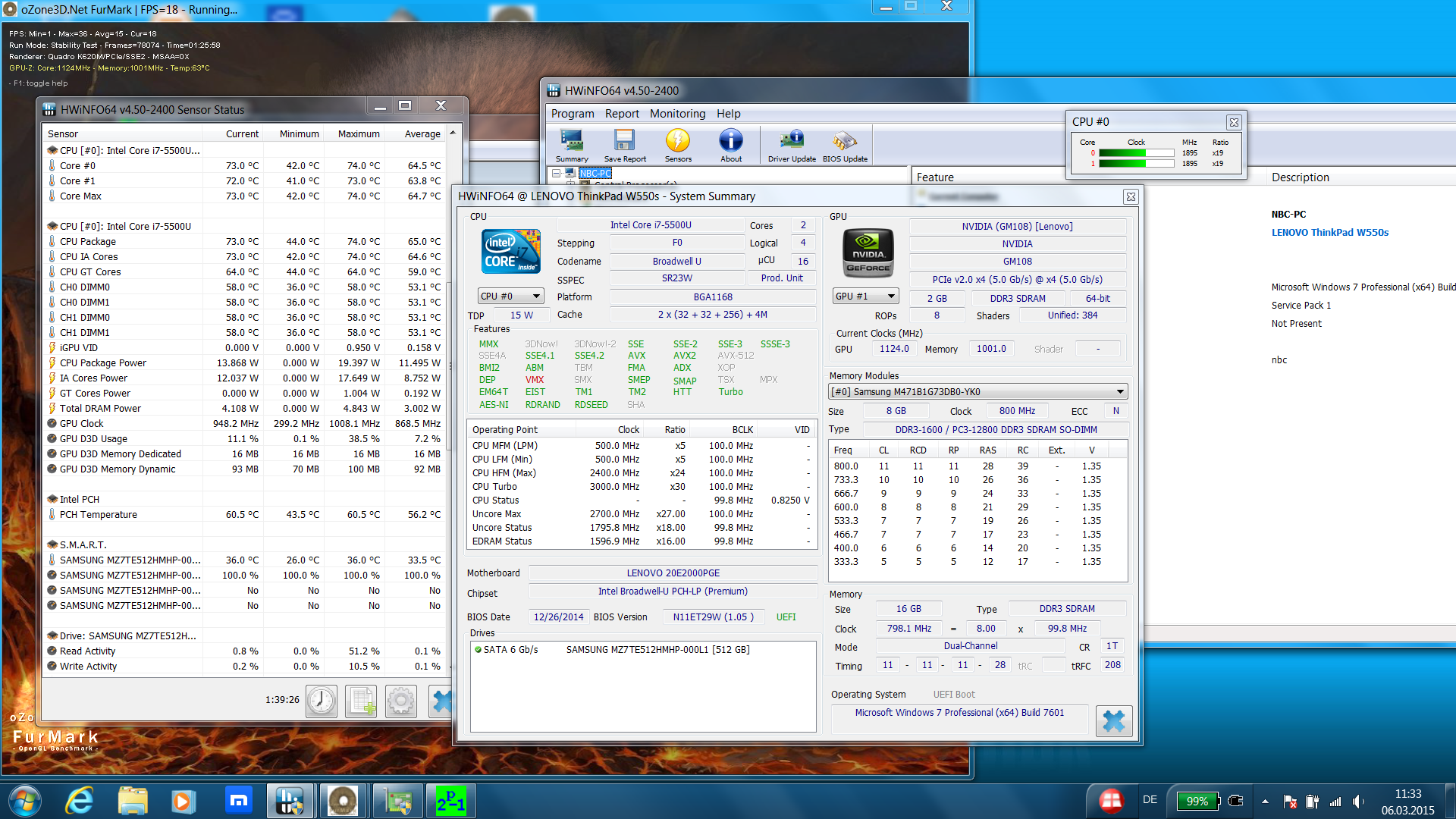Open sensor settings gear icon
This screenshot has height=819, width=1456.
tap(401, 701)
